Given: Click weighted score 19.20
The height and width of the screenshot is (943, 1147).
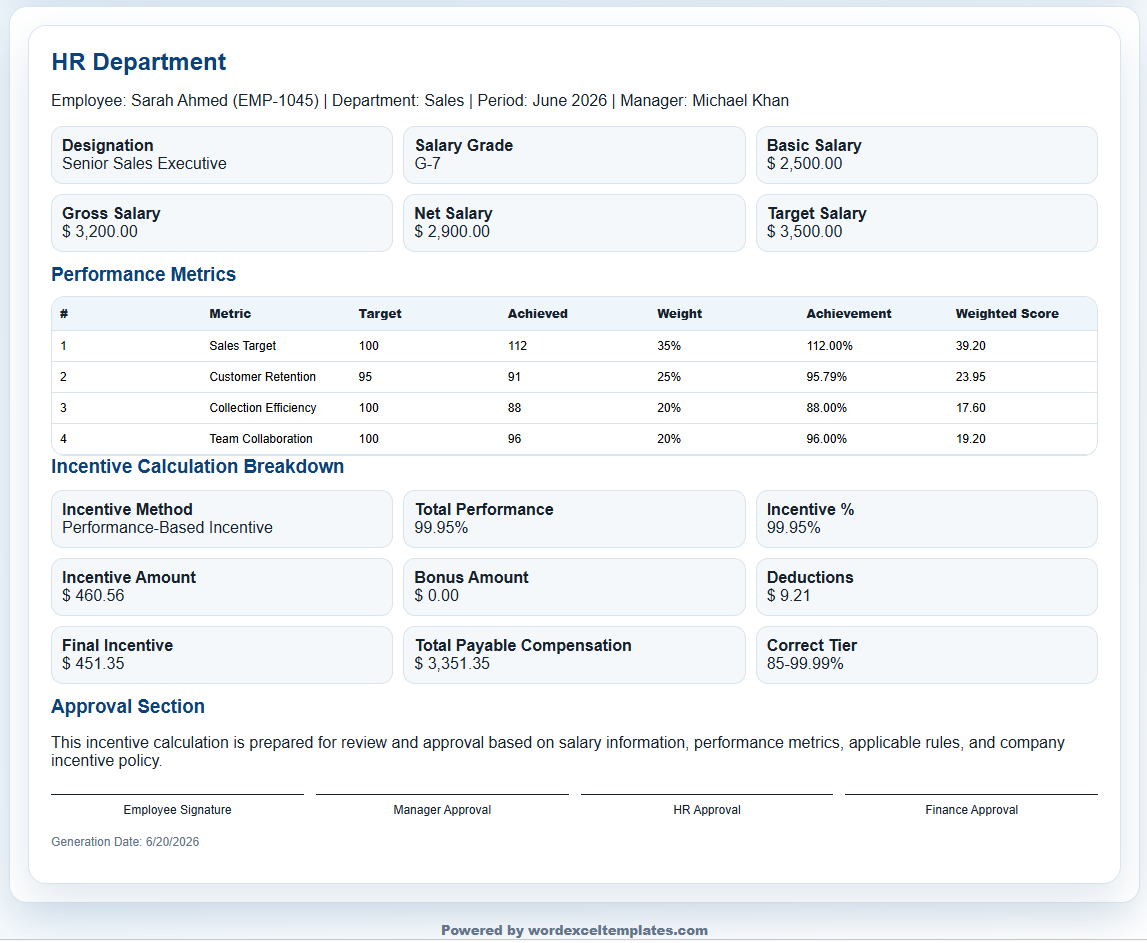Looking at the screenshot, I should pyautogui.click(x=971, y=439).
